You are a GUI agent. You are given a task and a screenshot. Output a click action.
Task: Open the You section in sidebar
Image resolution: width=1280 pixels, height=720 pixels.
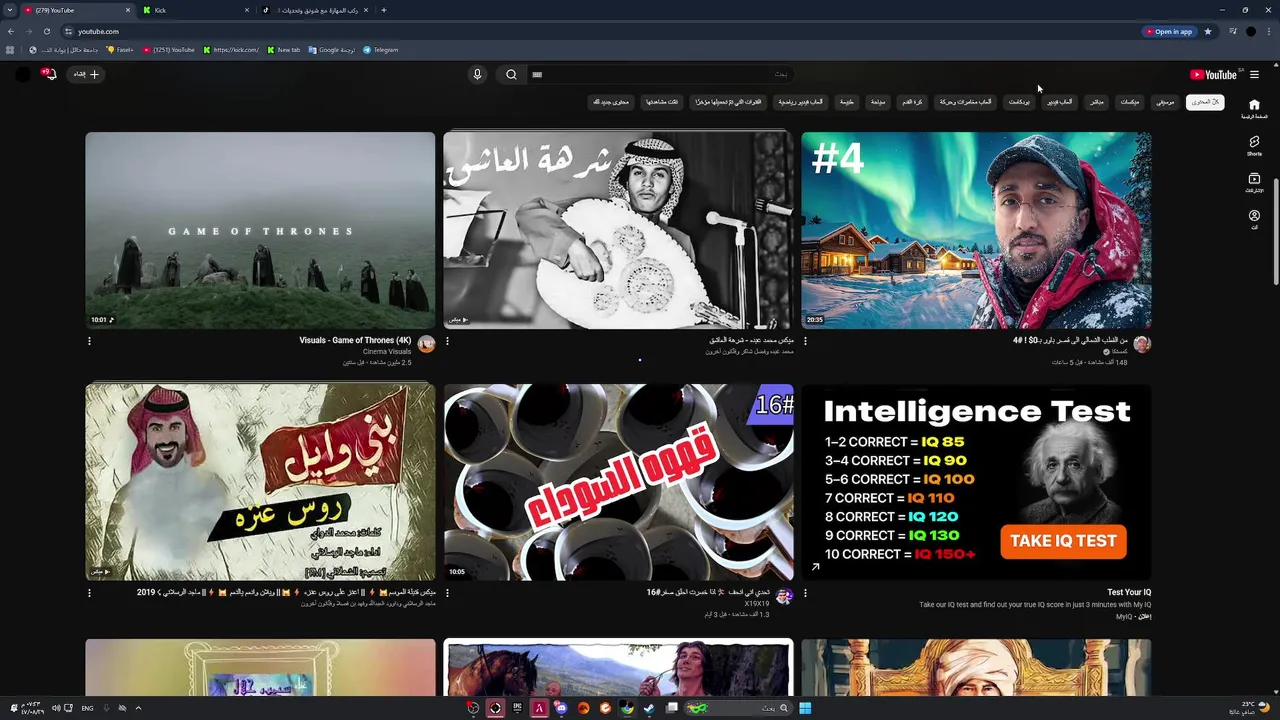pos(1254,219)
